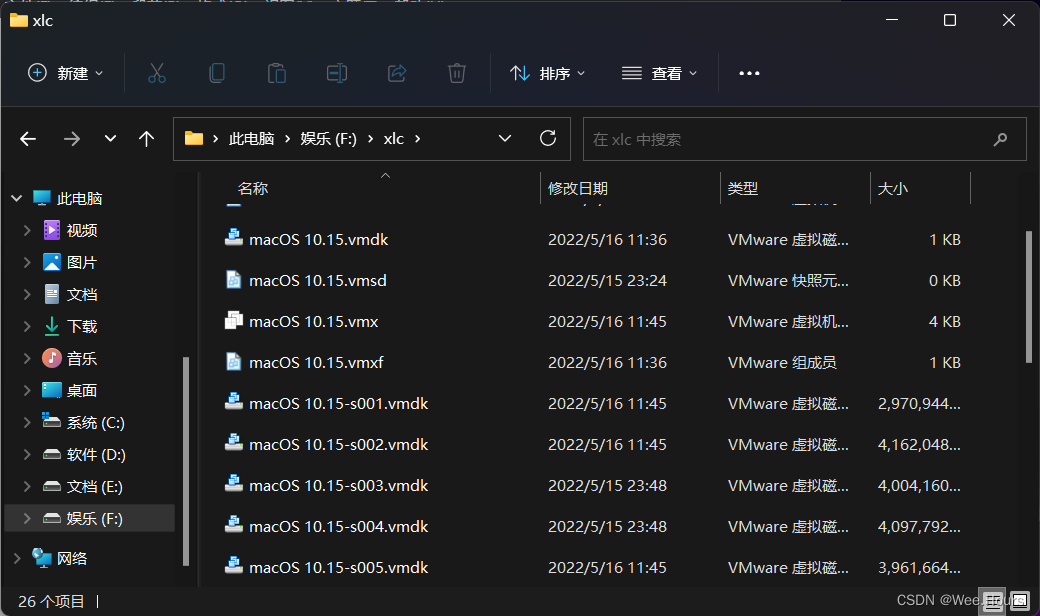Click the search magnifier icon
Screen dimensions: 1040x616
(x=1000, y=139)
